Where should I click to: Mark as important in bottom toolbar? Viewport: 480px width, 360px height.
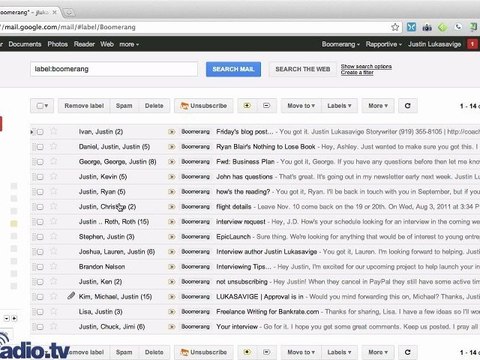pos(247,352)
